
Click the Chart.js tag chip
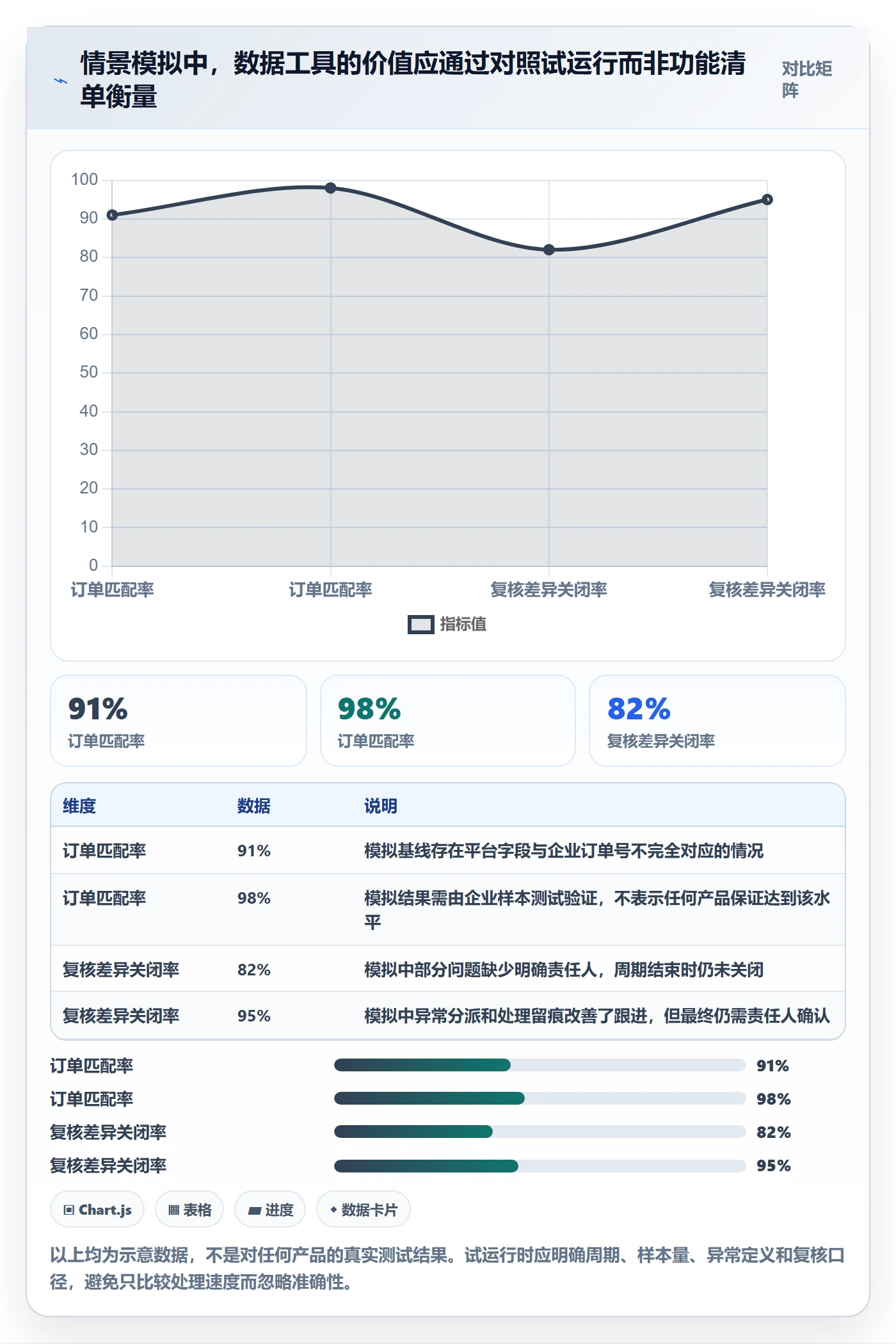pos(97,1210)
